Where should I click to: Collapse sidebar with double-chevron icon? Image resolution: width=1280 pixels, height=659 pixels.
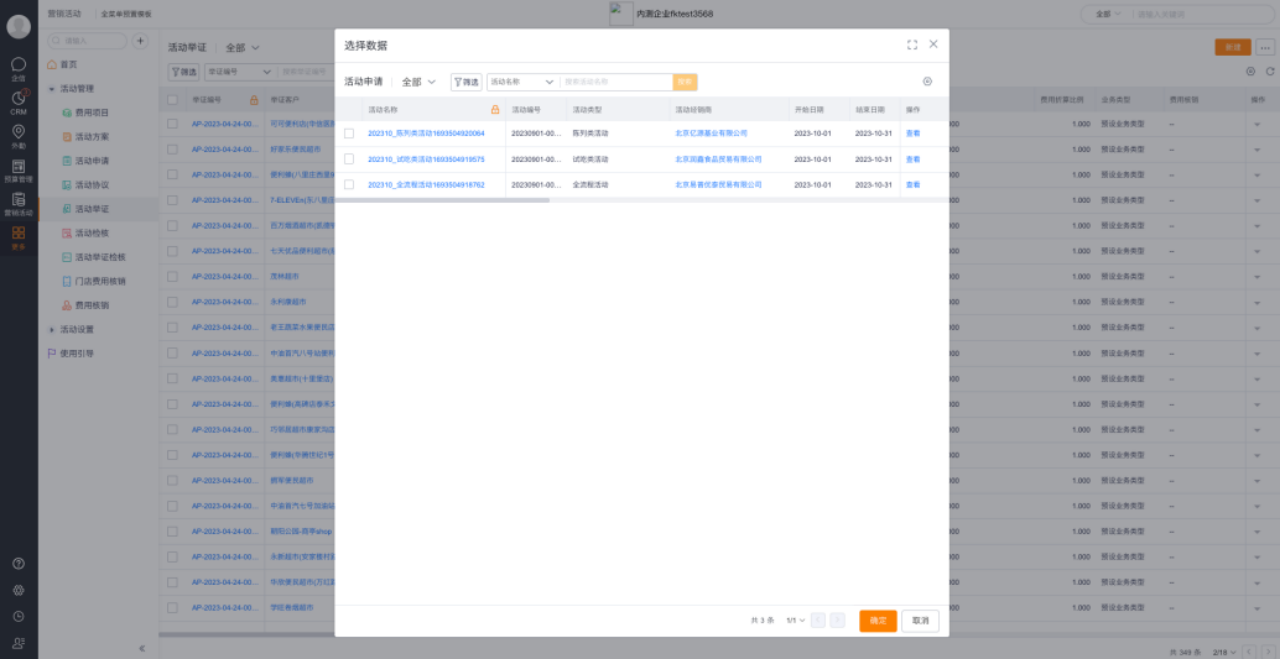click(x=142, y=648)
